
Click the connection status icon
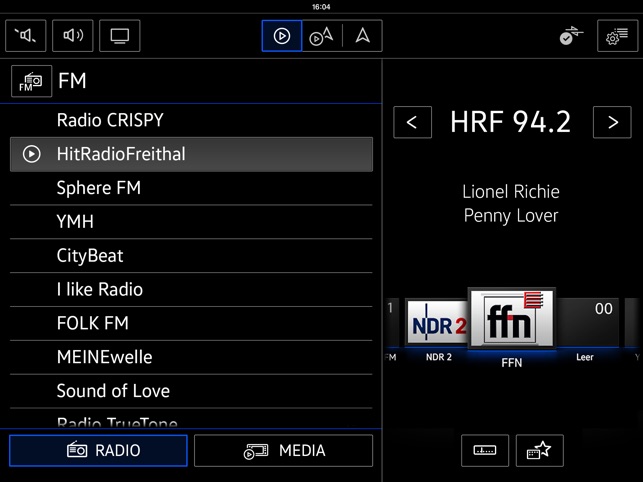pos(571,36)
